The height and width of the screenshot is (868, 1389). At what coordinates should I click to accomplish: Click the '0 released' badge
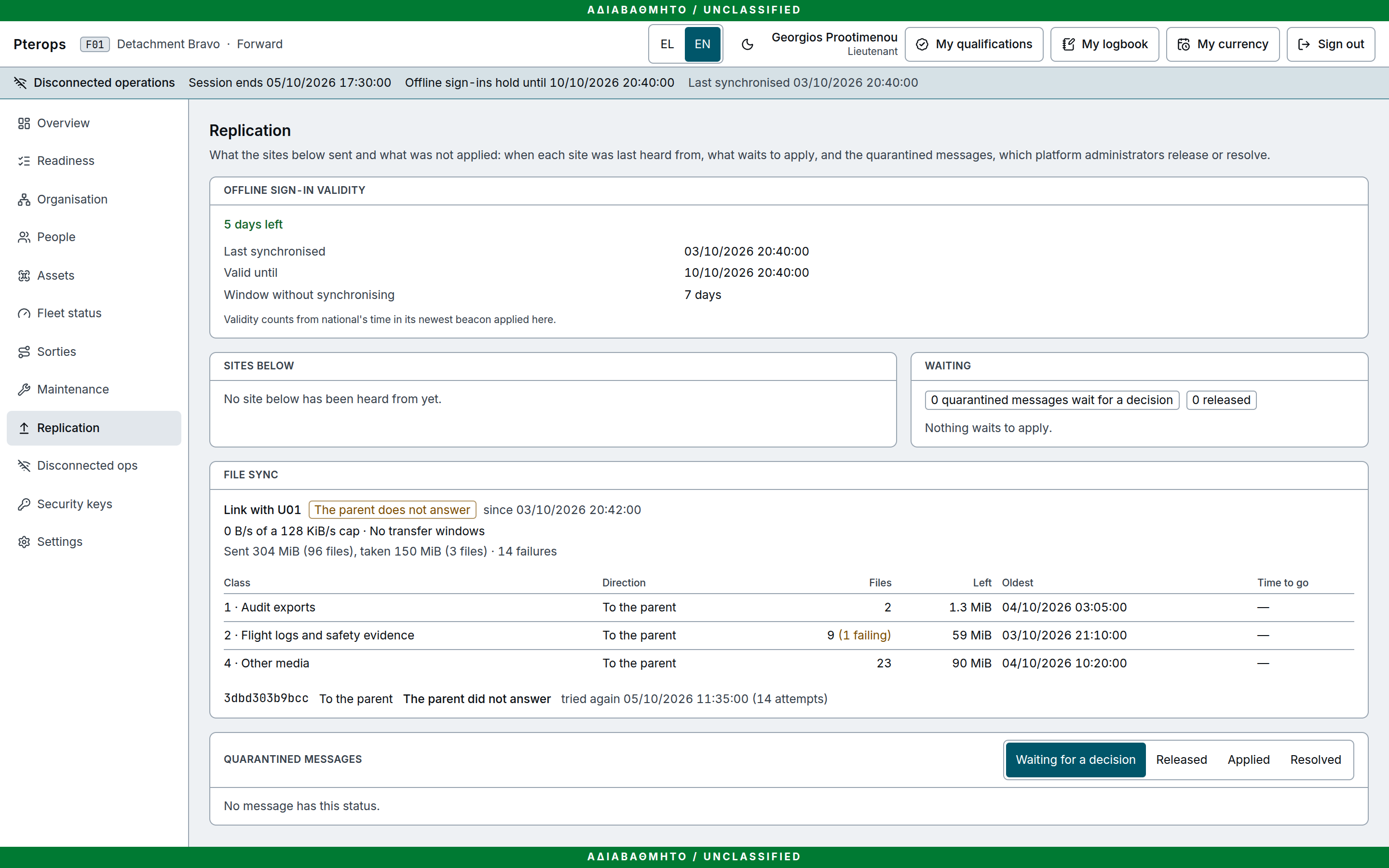tap(1221, 400)
